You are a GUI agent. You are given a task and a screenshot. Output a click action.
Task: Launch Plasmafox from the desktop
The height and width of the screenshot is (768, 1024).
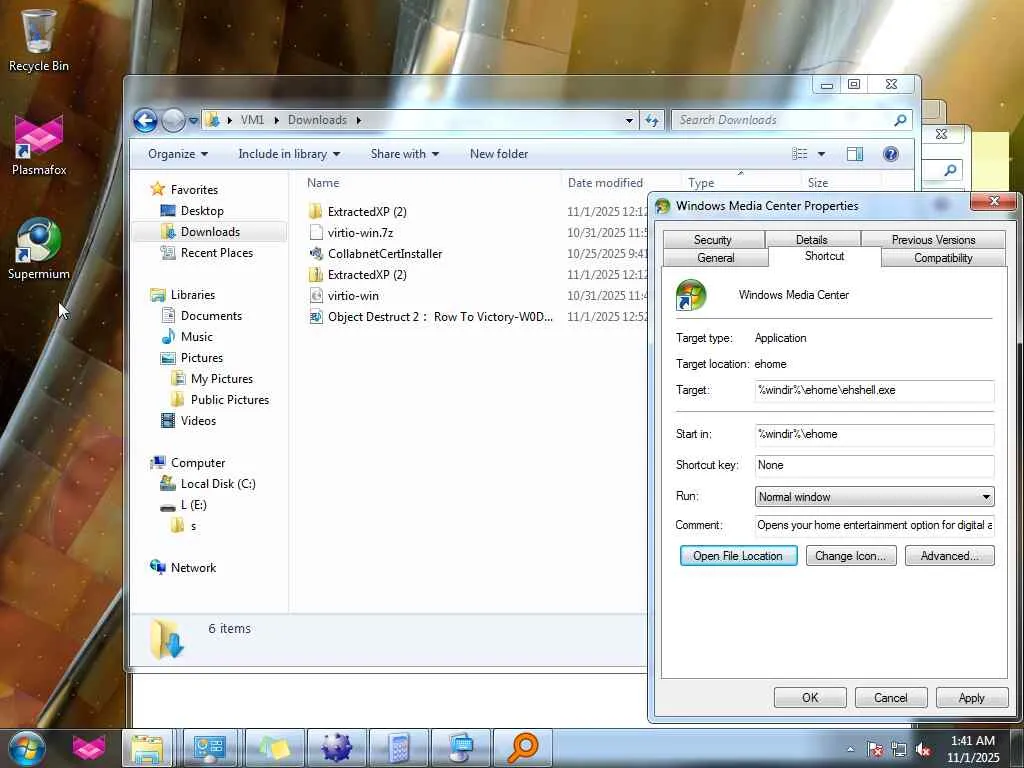click(x=39, y=145)
